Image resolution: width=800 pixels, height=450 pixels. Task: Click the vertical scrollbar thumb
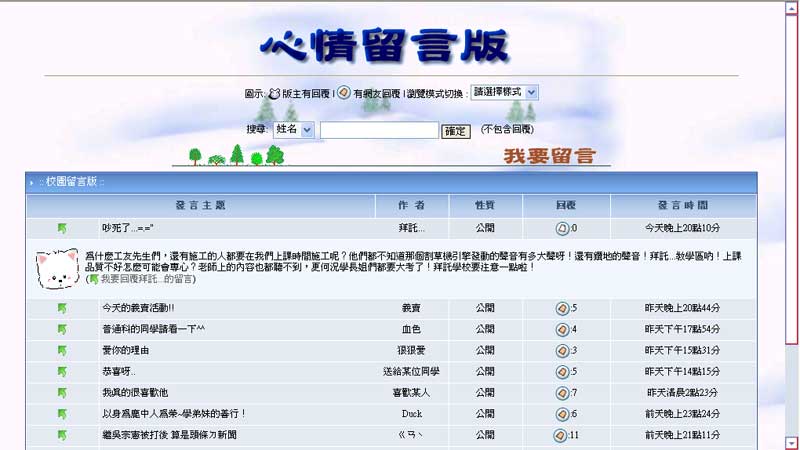coord(792,180)
